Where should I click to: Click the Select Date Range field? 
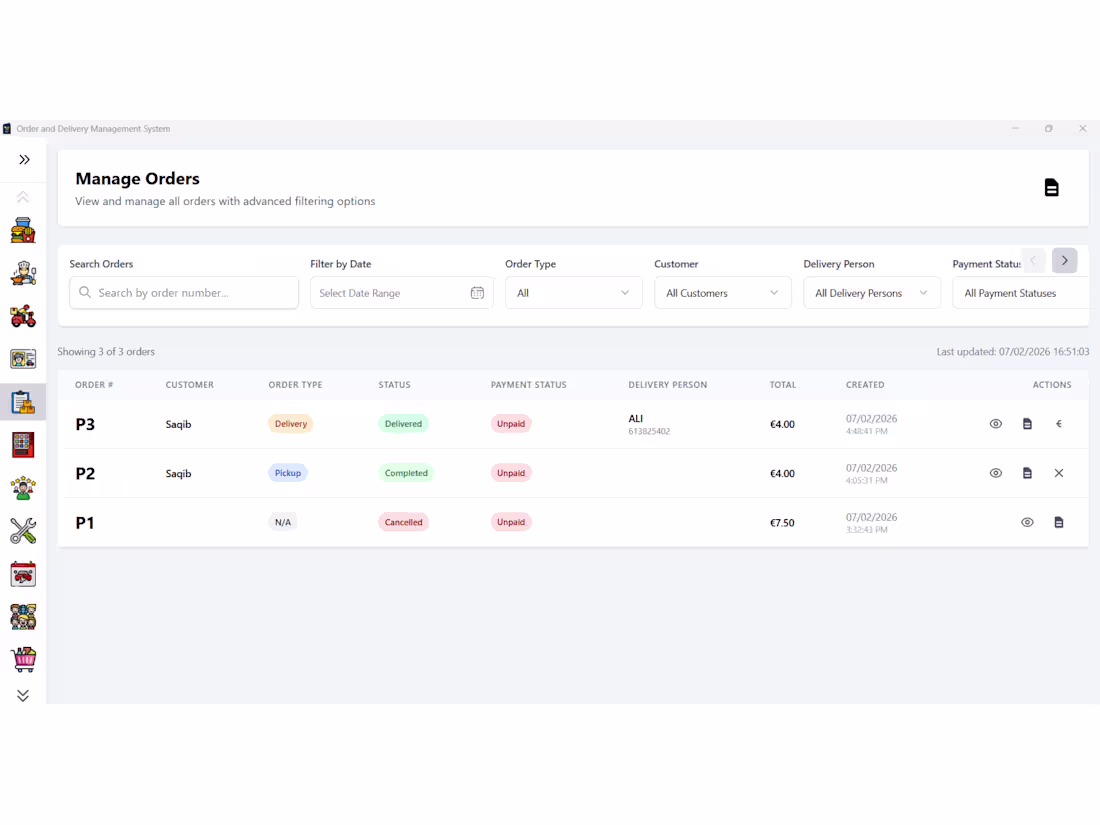401,293
